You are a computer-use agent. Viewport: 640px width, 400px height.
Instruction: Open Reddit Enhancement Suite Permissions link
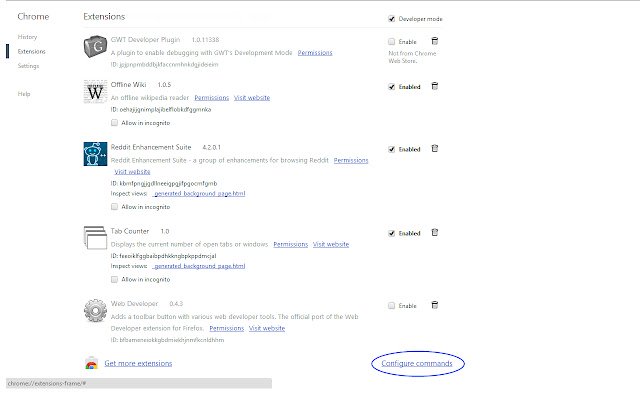(x=351, y=160)
